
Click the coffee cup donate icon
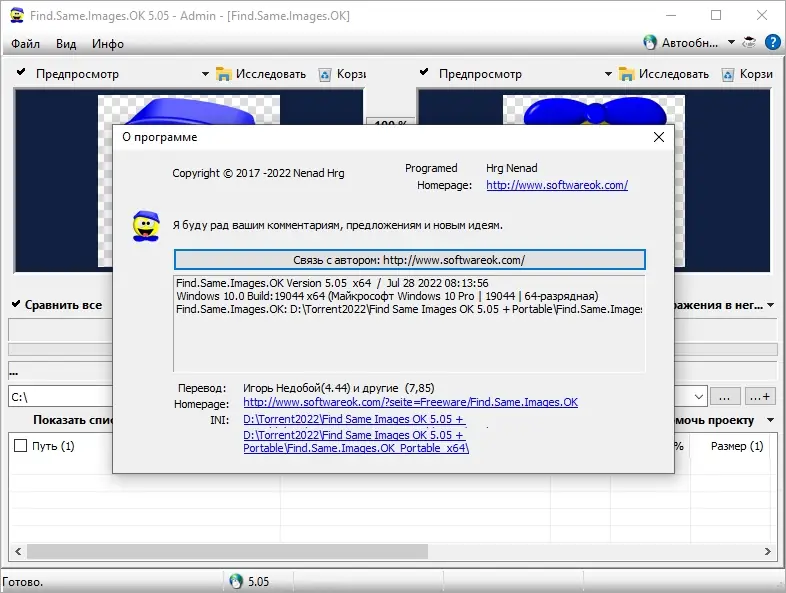[x=749, y=42]
